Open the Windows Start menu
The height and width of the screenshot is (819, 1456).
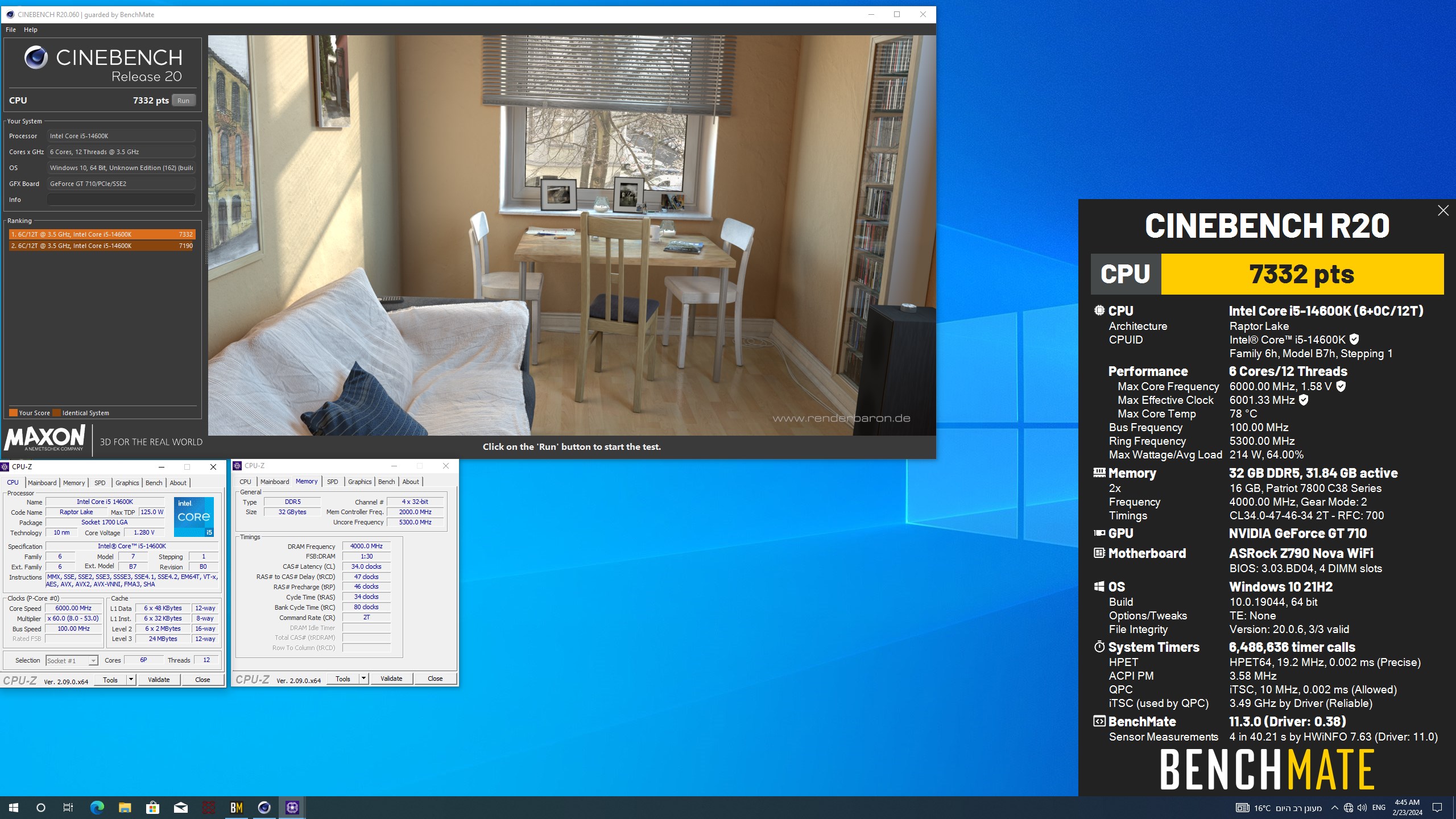(14, 807)
